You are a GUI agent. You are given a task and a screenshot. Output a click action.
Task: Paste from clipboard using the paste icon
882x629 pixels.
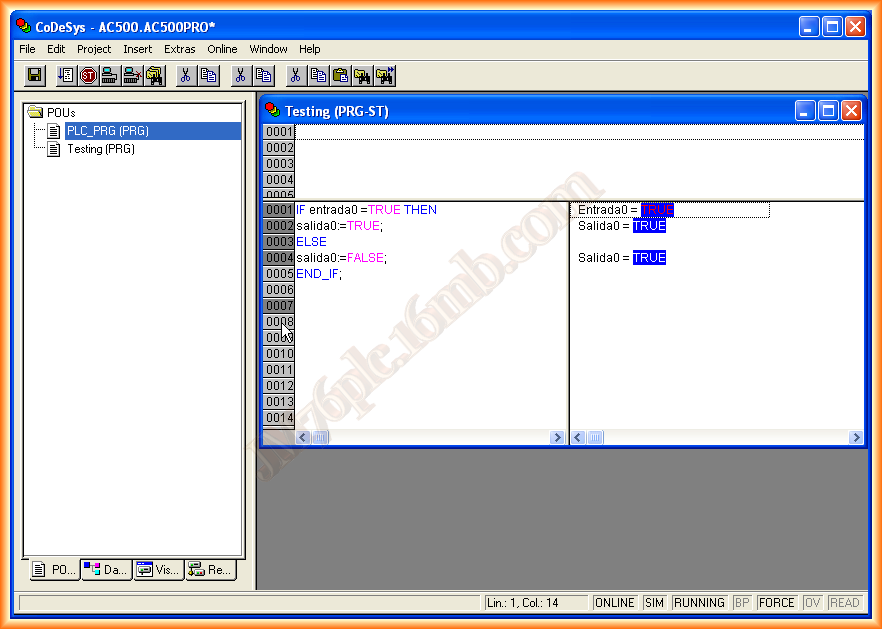click(340, 75)
